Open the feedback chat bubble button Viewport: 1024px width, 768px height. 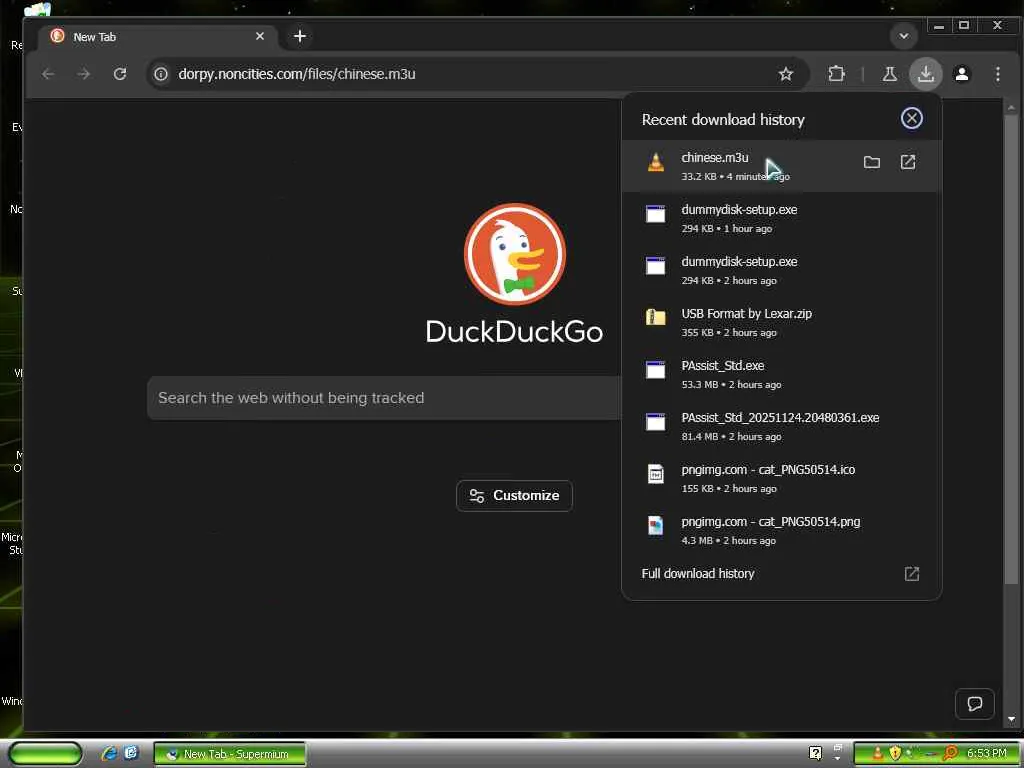[x=974, y=703]
